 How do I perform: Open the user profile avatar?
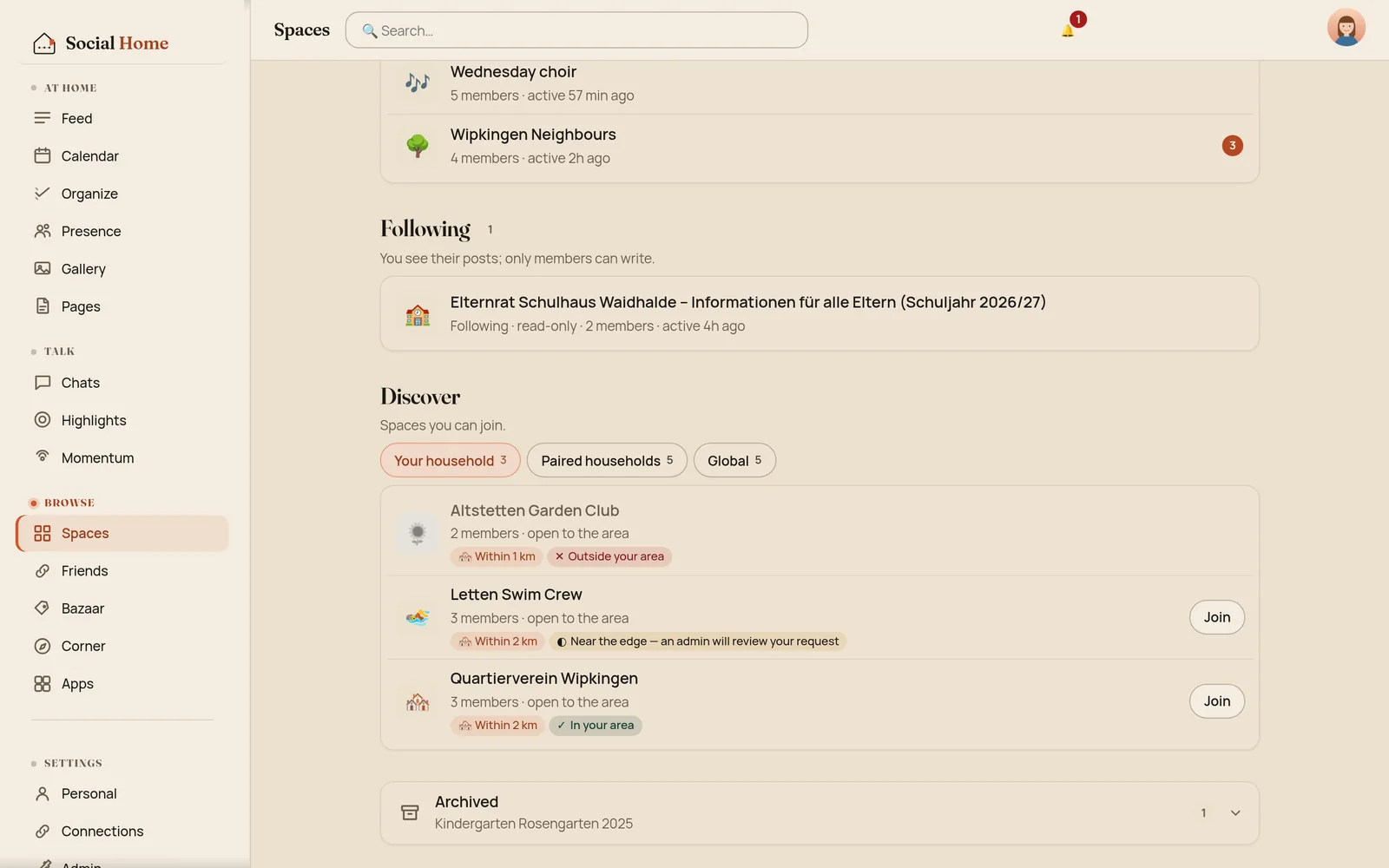coord(1346,28)
